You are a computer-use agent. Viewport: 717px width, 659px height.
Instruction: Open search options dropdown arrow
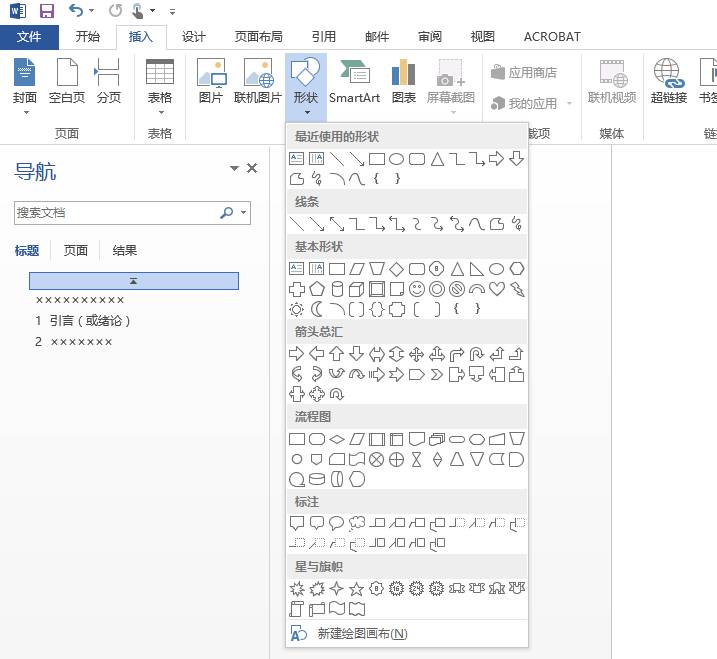pos(244,213)
